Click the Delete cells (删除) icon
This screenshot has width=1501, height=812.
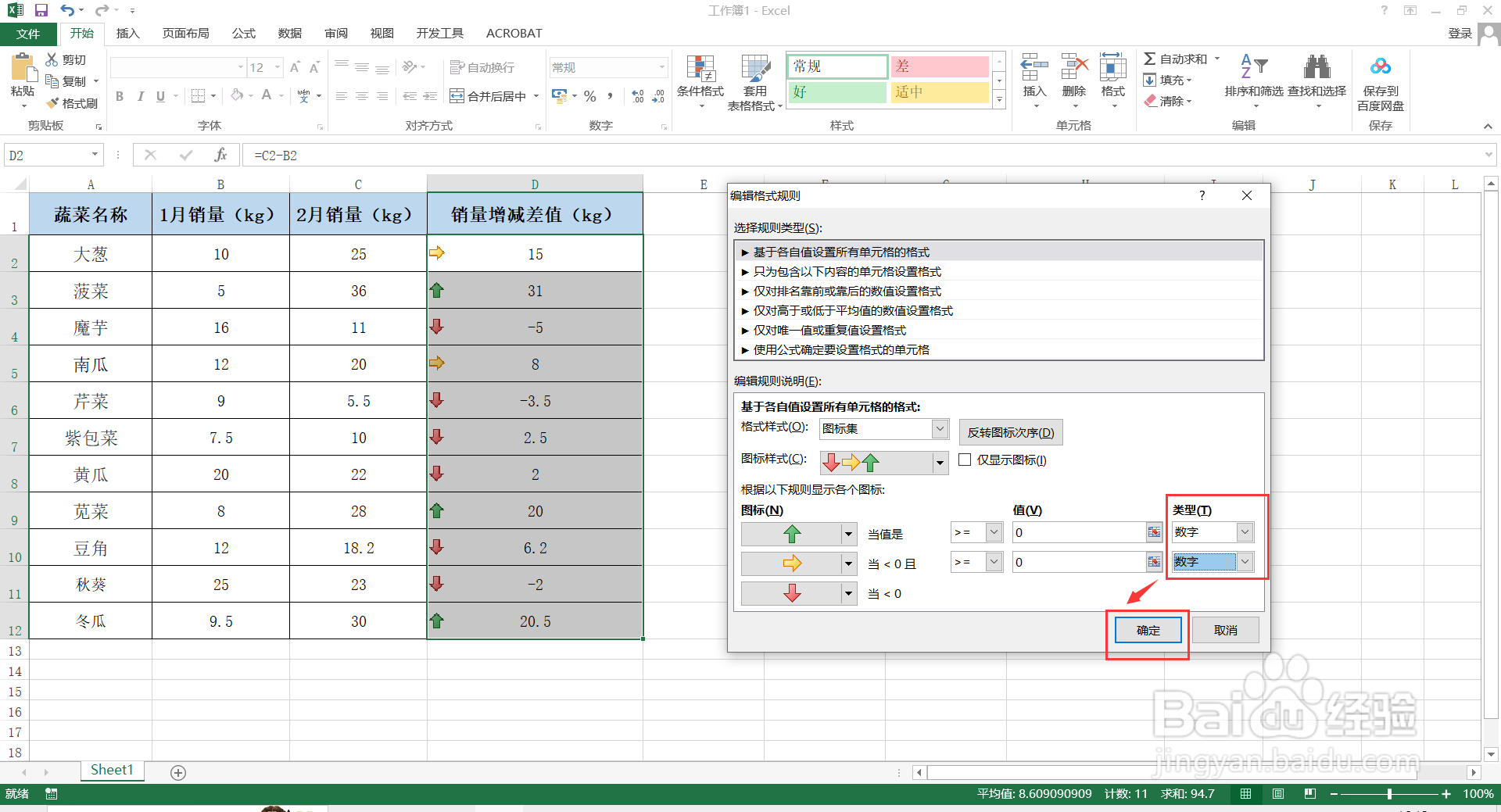click(1074, 68)
